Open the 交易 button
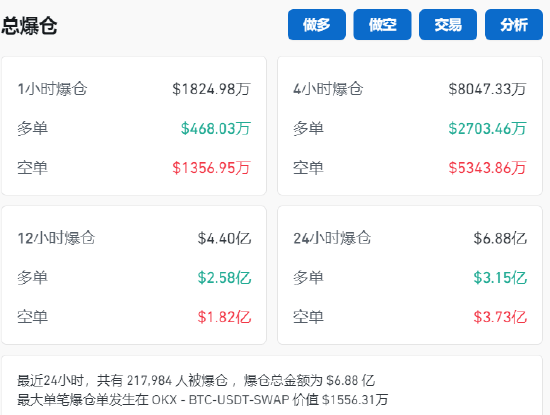The width and height of the screenshot is (550, 415). [448, 25]
